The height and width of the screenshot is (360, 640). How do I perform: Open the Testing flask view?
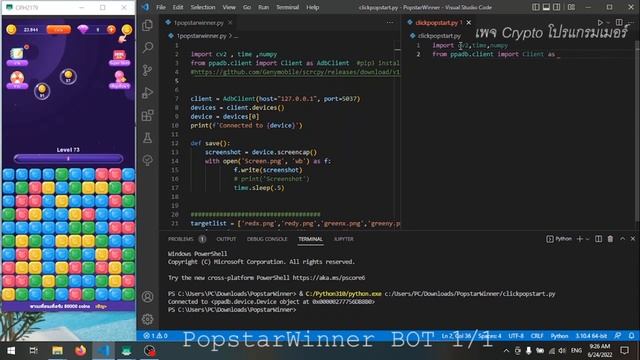148,138
